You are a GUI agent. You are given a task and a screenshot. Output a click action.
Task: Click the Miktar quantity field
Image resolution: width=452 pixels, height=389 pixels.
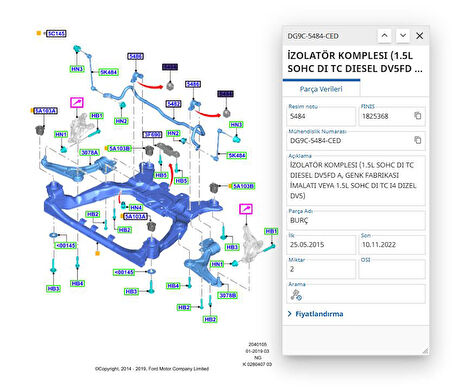pyautogui.click(x=322, y=269)
